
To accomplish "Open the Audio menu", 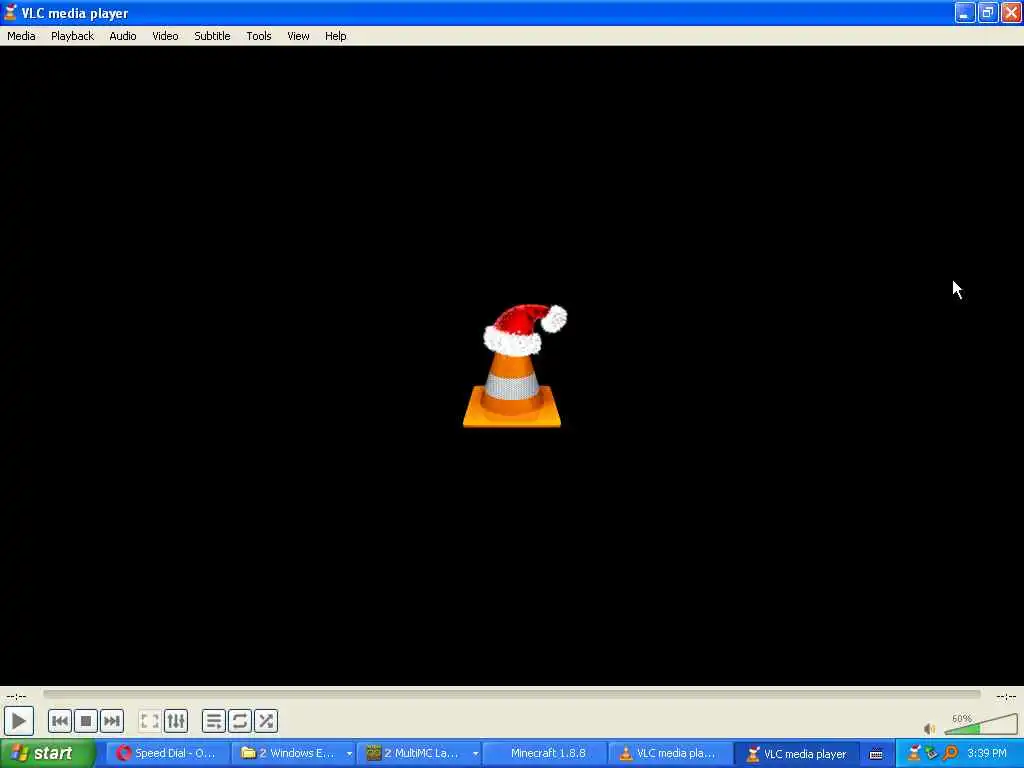I will coord(123,36).
